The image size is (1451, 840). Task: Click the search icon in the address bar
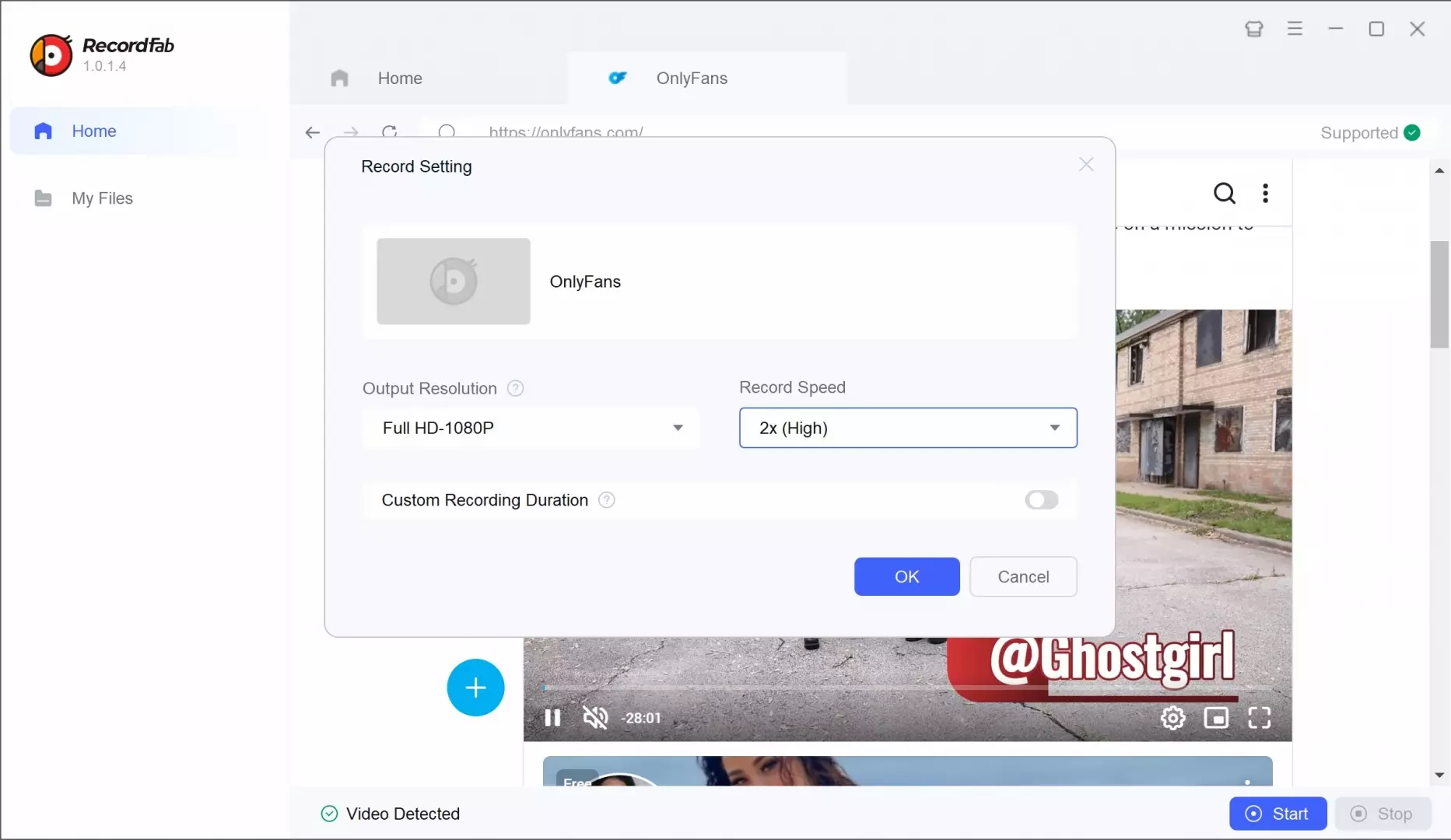pos(447,131)
